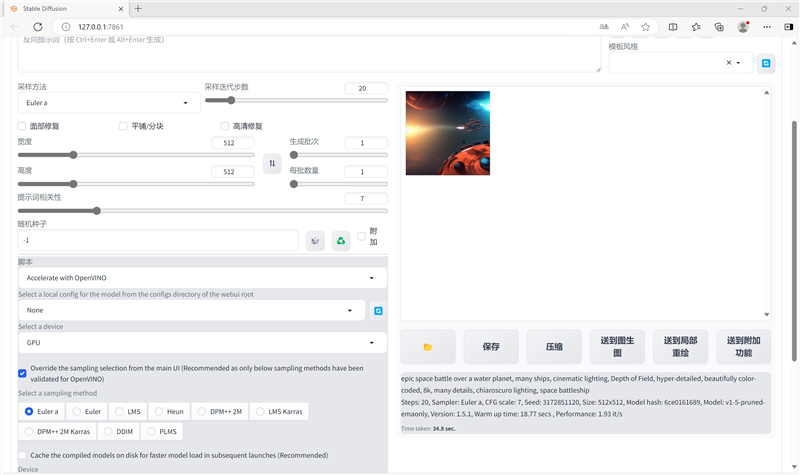Select the PLMS sampling method
This screenshot has height=475, width=800.
point(162,432)
